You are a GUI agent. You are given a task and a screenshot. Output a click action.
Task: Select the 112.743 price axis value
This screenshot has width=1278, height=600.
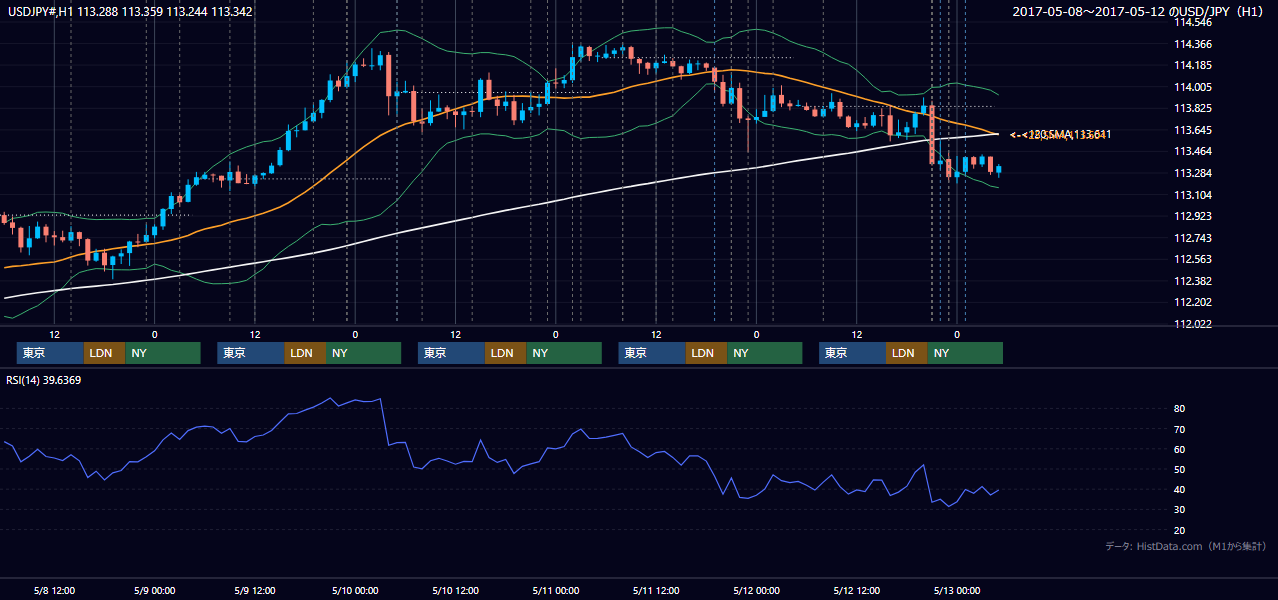1193,239
